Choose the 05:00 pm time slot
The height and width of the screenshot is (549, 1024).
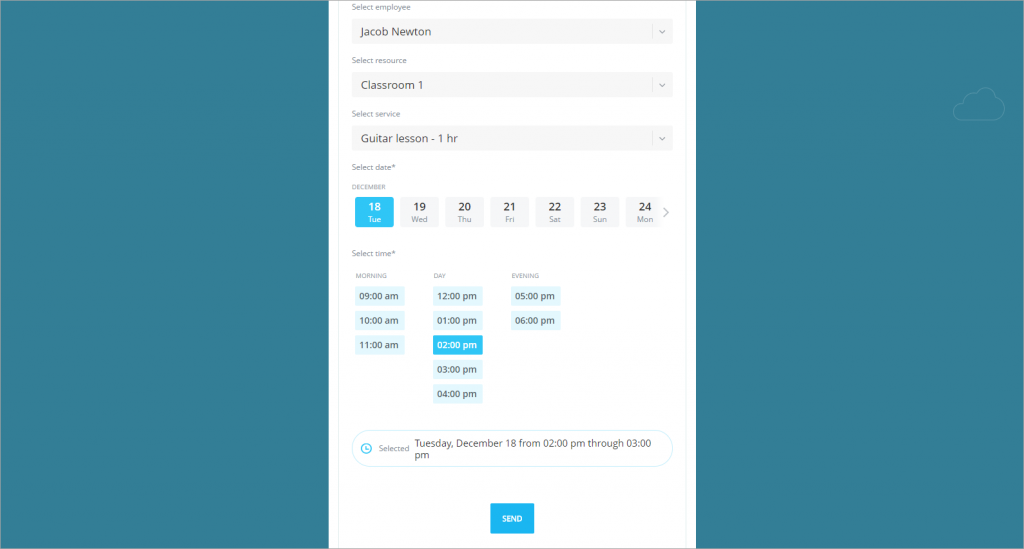(x=536, y=296)
